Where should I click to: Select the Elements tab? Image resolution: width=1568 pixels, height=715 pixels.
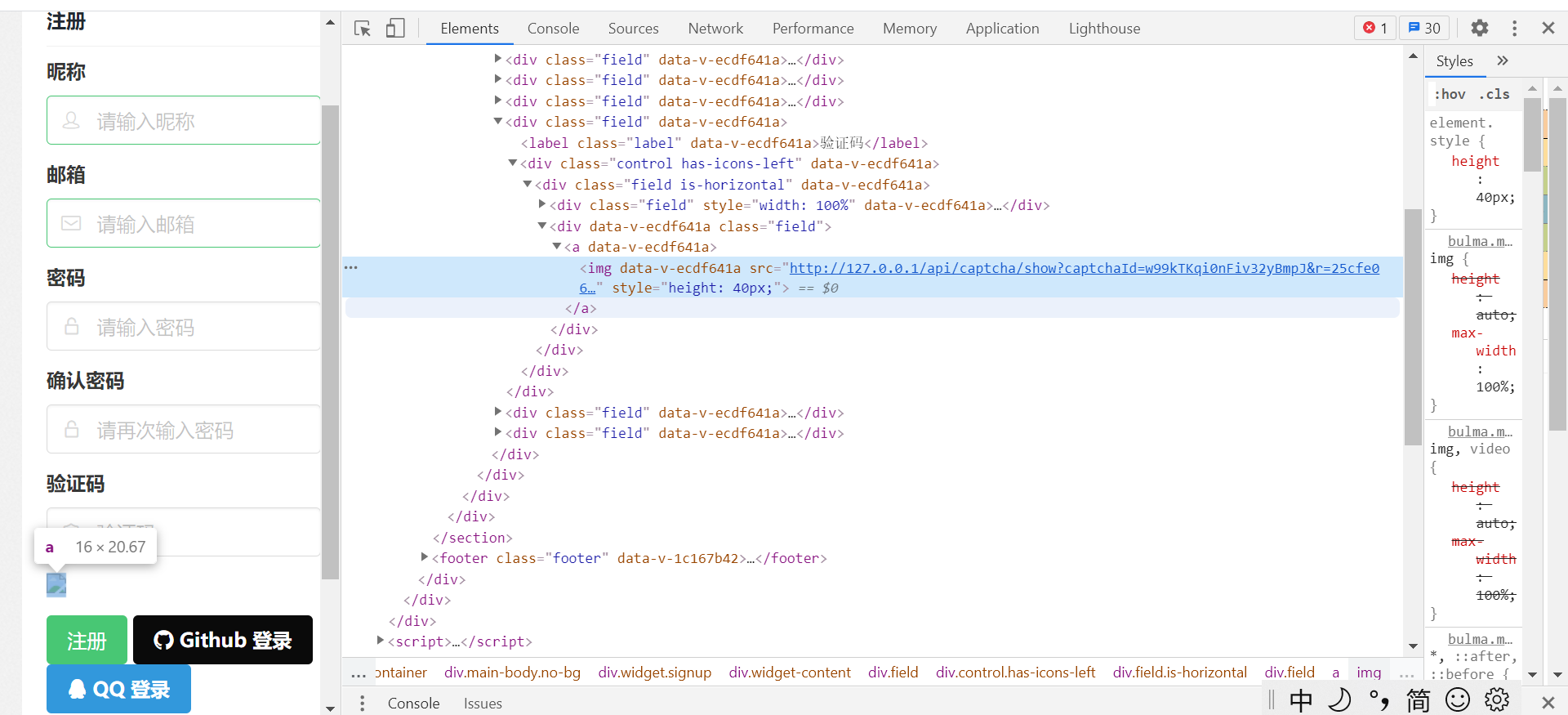coord(470,29)
